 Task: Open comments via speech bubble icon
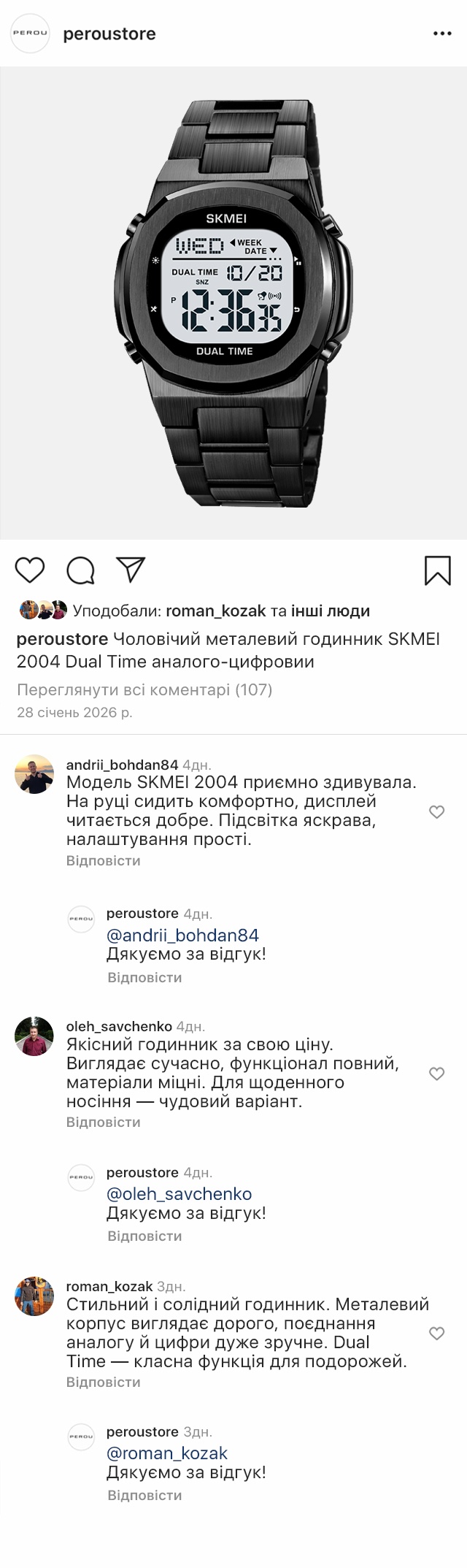click(81, 570)
